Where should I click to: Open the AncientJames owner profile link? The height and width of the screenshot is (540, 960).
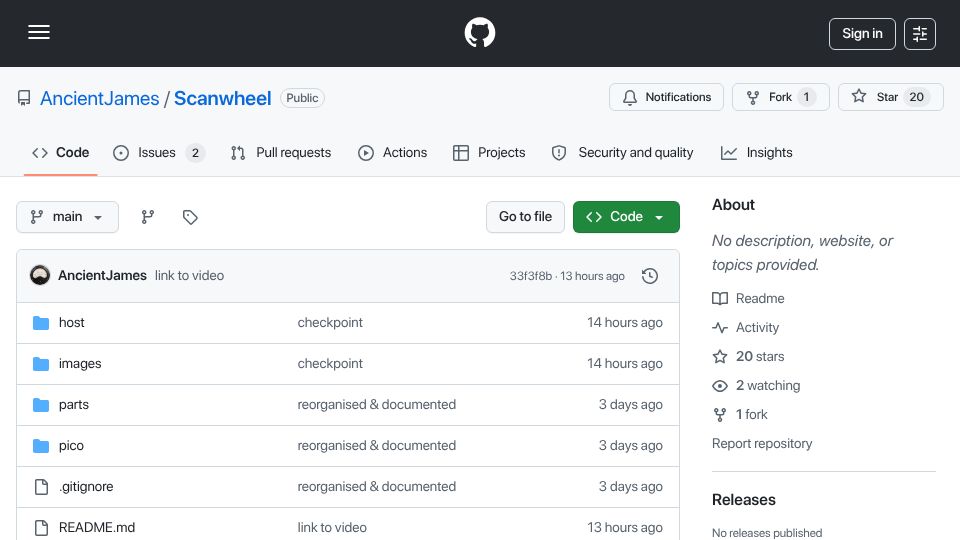coord(99,98)
